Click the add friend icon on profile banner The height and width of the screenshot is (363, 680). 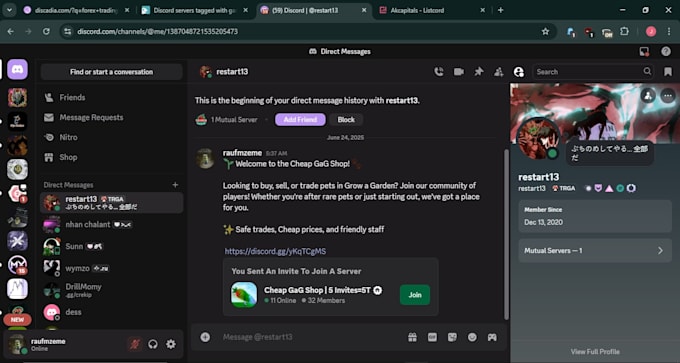648,95
